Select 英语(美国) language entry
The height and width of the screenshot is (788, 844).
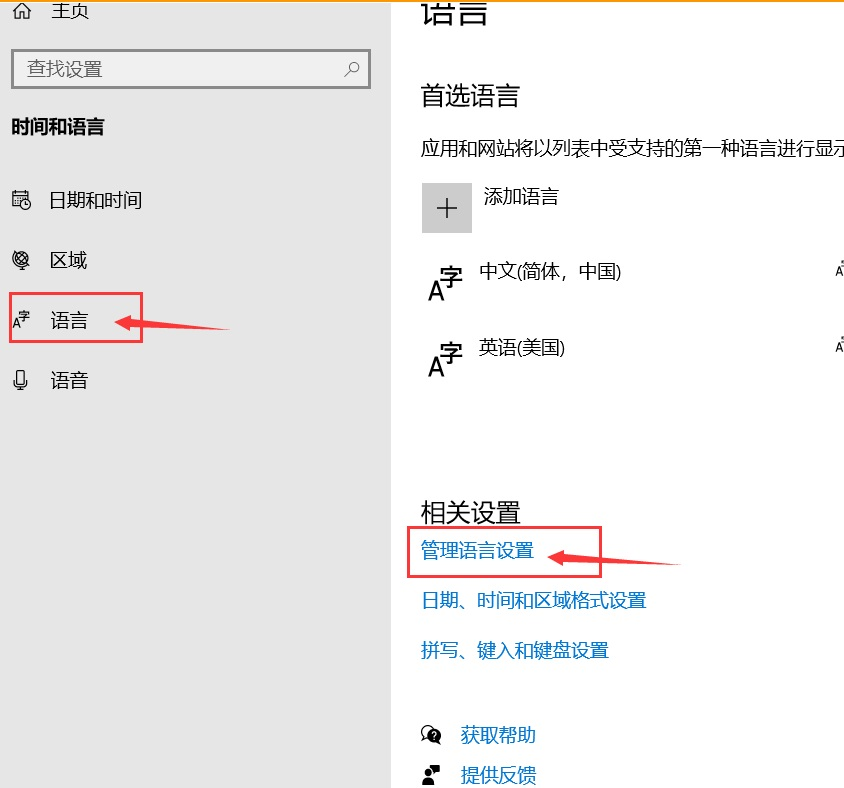tap(522, 348)
